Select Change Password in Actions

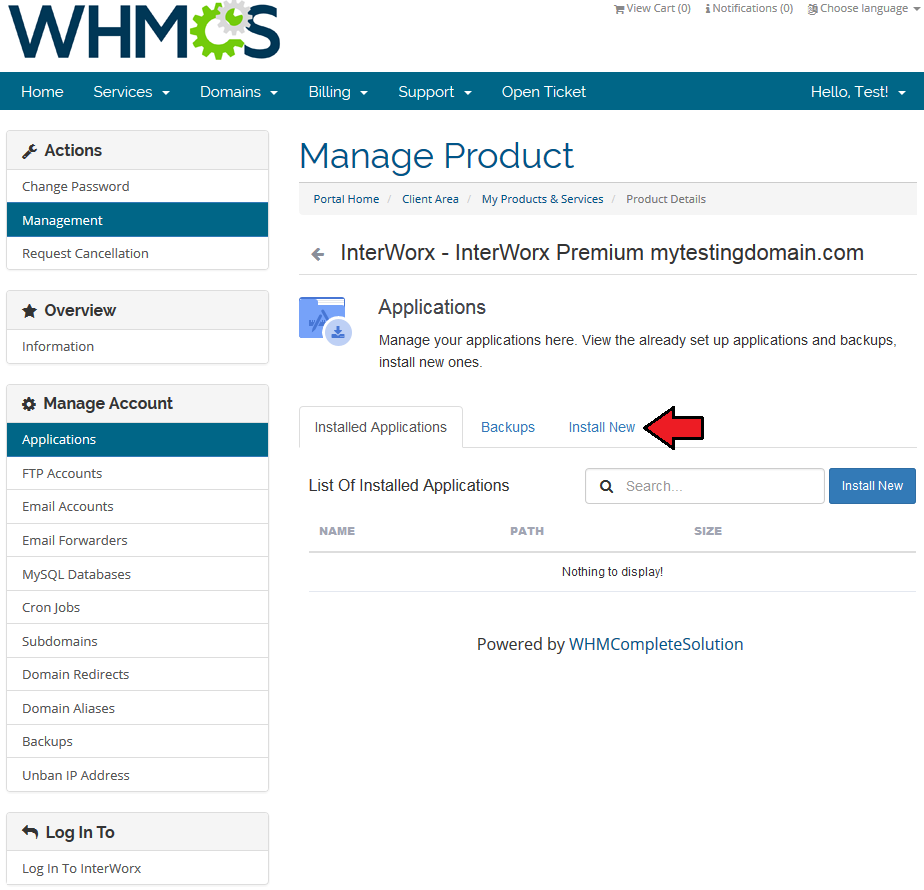coord(137,187)
